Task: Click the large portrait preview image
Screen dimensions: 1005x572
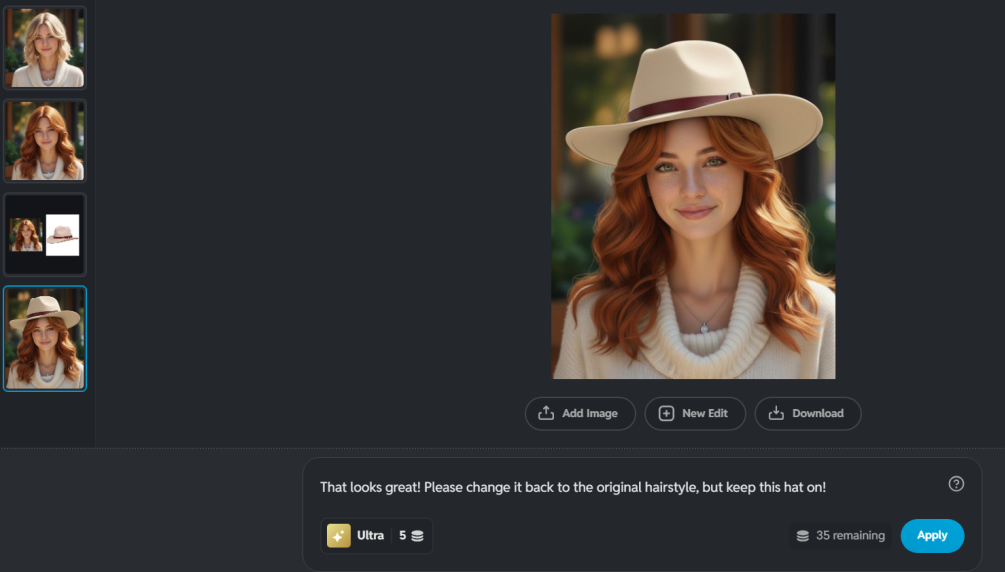Action: point(692,196)
